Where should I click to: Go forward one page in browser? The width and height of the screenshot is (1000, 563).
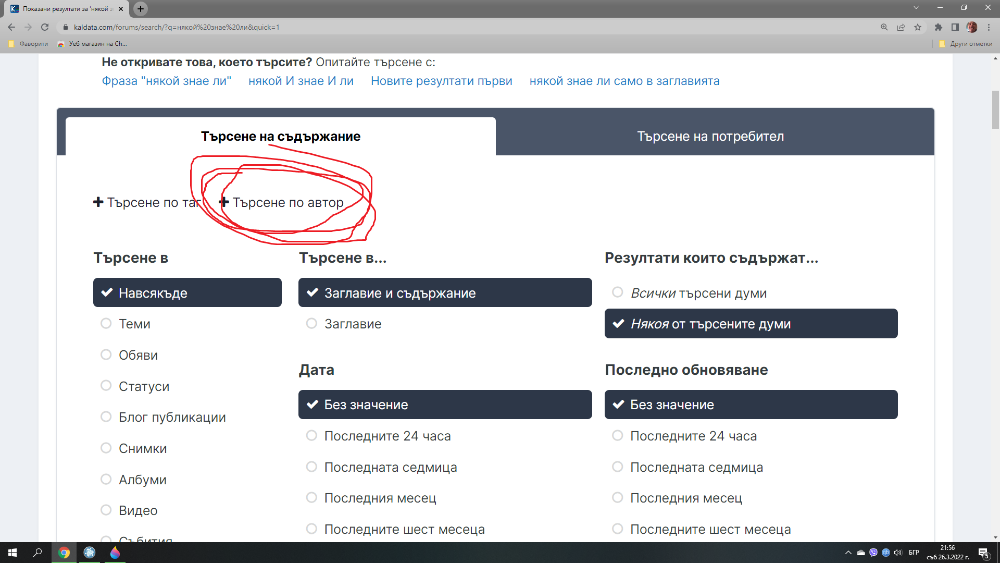[28, 27]
